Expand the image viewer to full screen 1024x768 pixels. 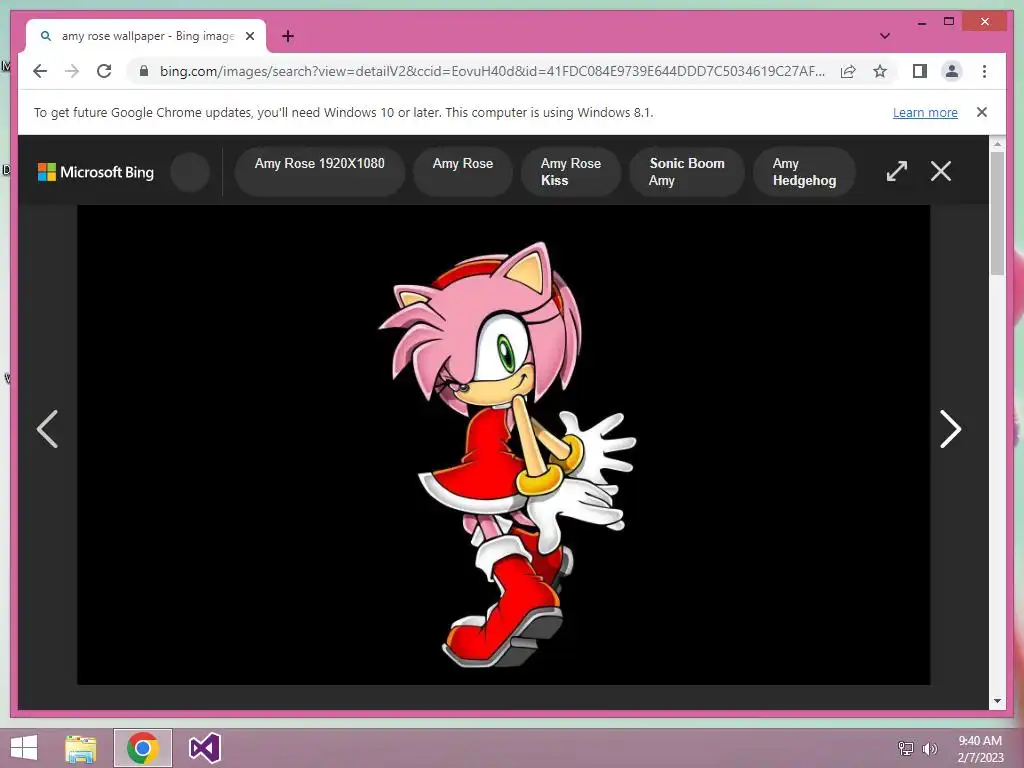[x=897, y=171]
